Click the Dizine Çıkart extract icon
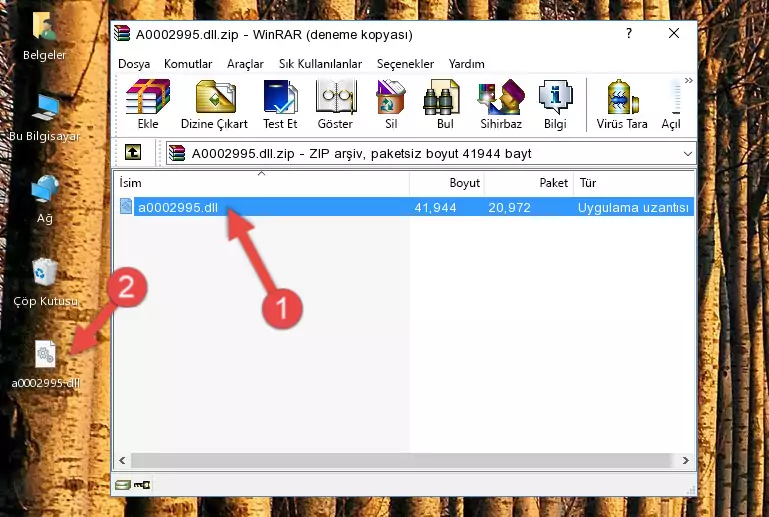This screenshot has width=769, height=517. [x=214, y=104]
